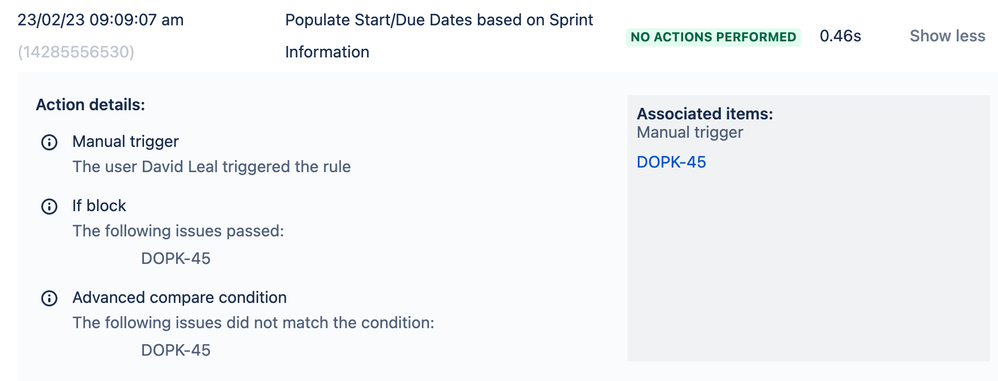Open the blue DOPK-45 associated item link
The image size is (998, 381).
coord(671,162)
